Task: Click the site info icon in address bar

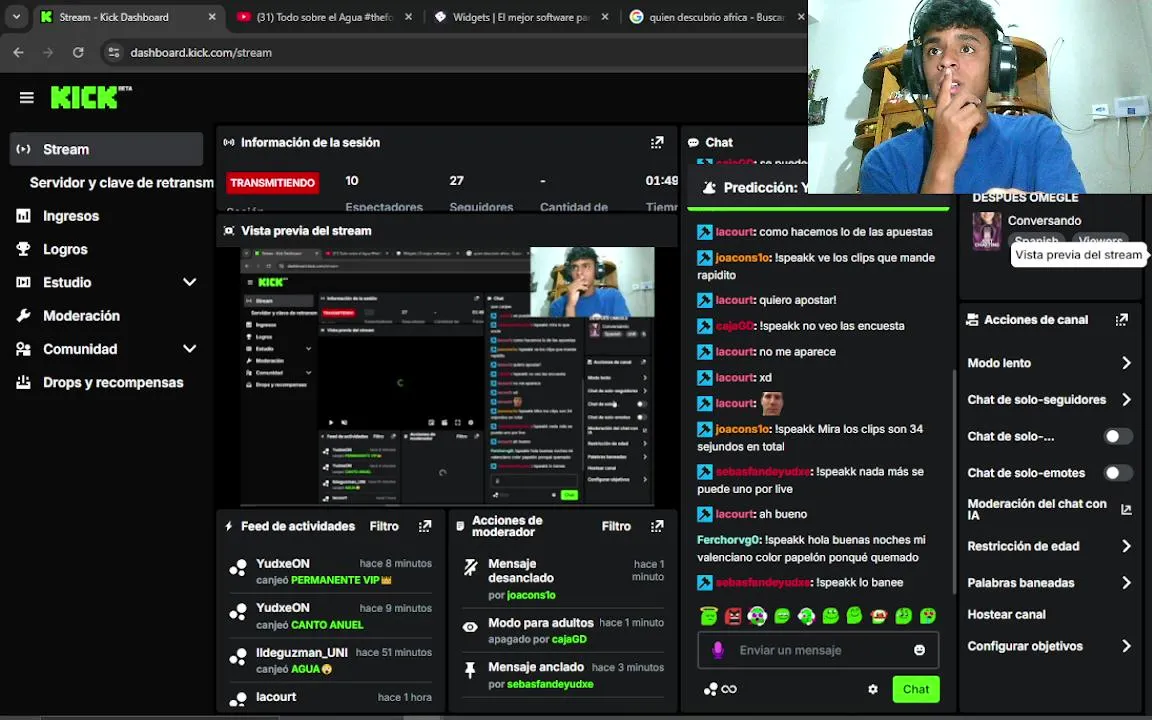Action: 113,53
